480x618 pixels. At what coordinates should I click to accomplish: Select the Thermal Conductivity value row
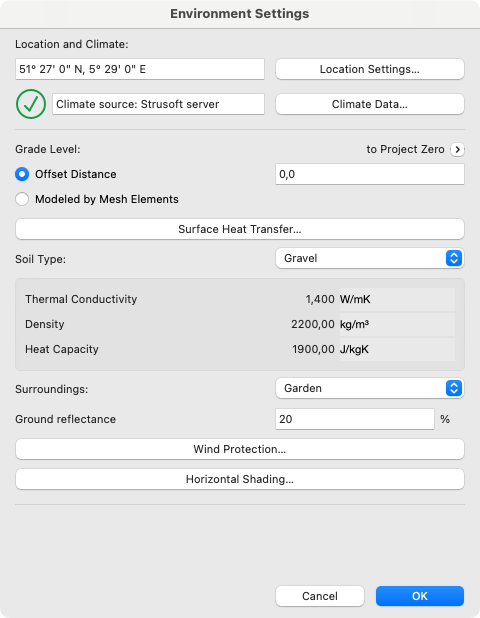[x=240, y=299]
